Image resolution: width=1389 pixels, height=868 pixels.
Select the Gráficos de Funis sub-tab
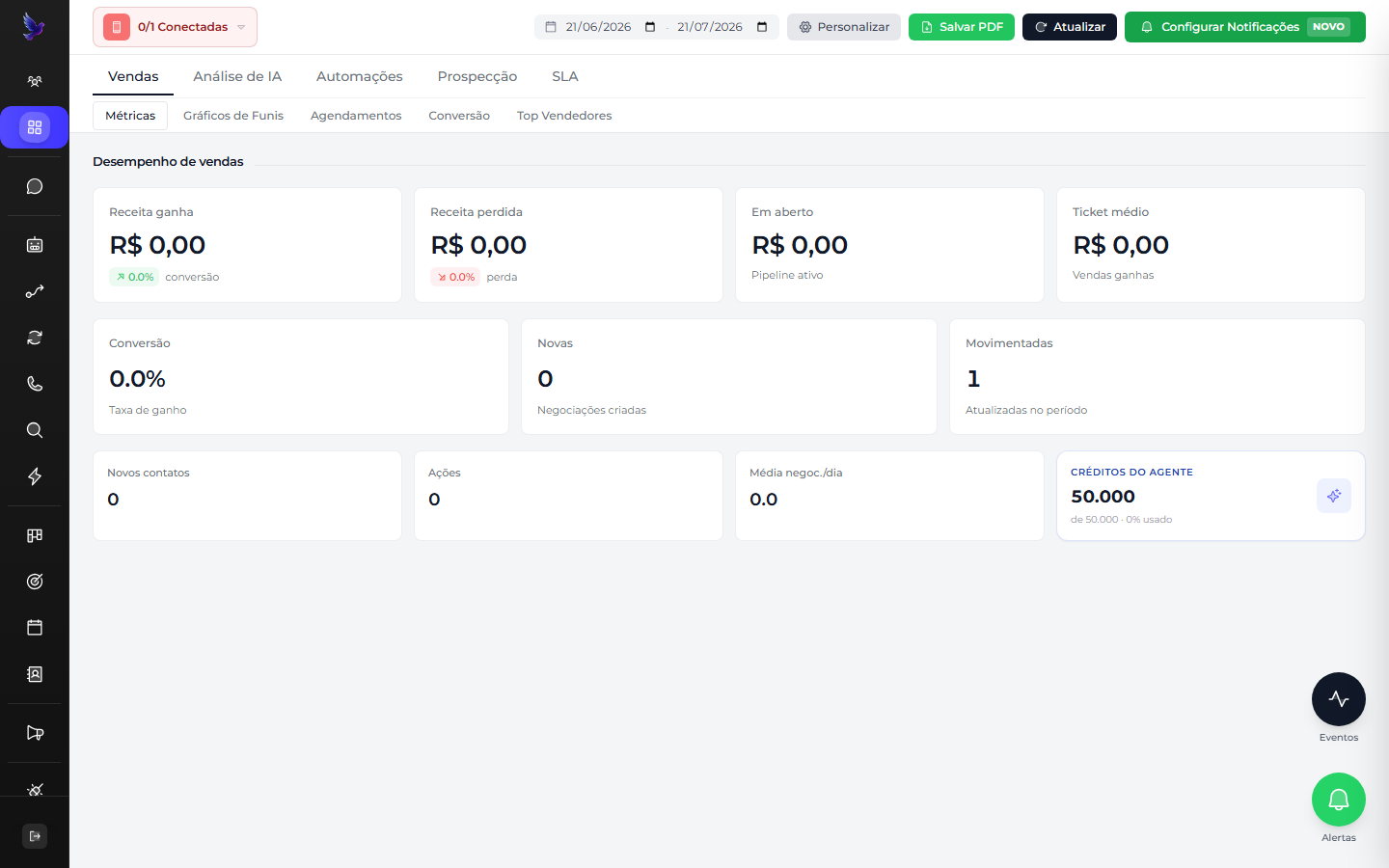(x=233, y=116)
